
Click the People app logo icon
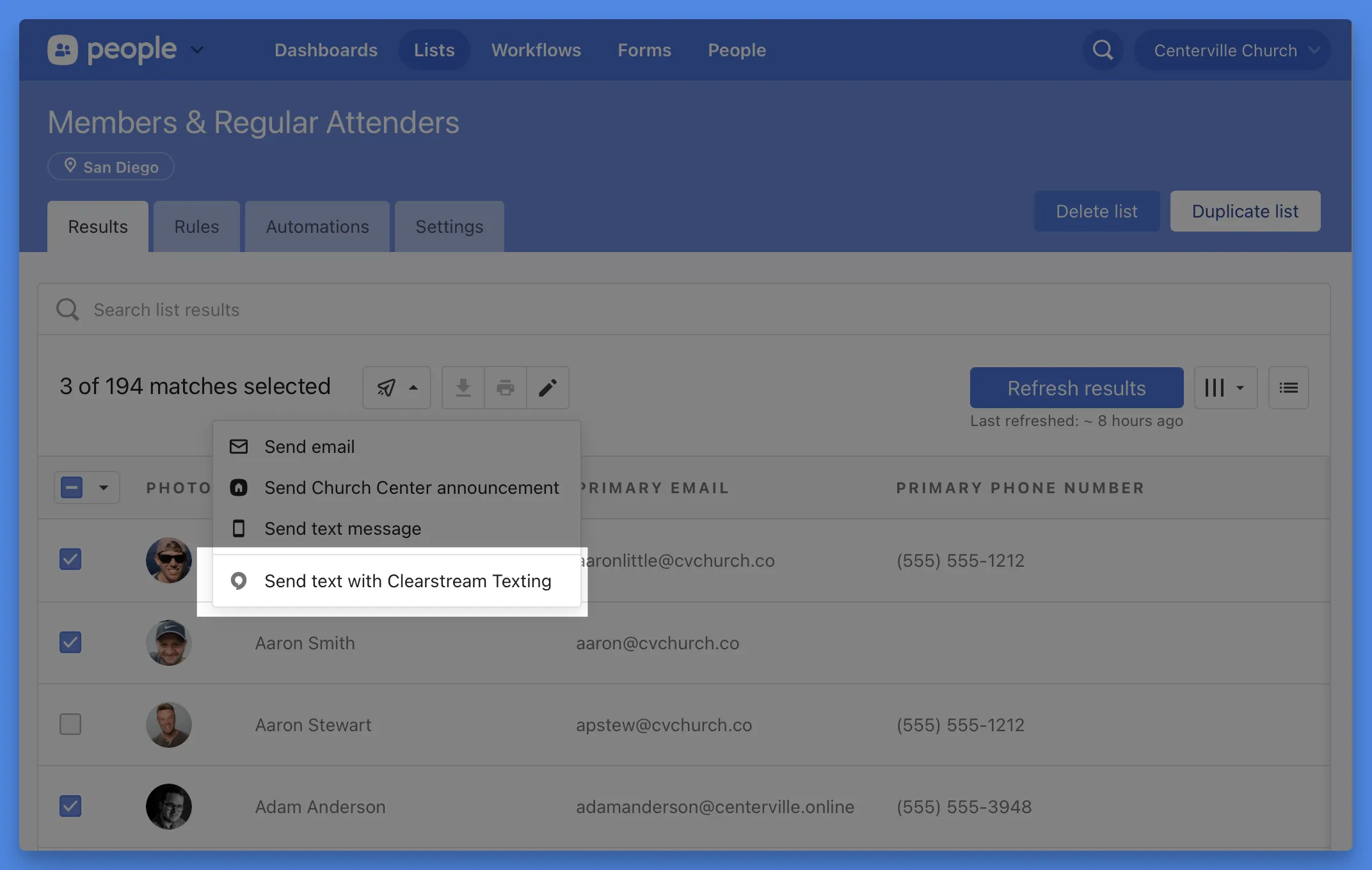(63, 50)
